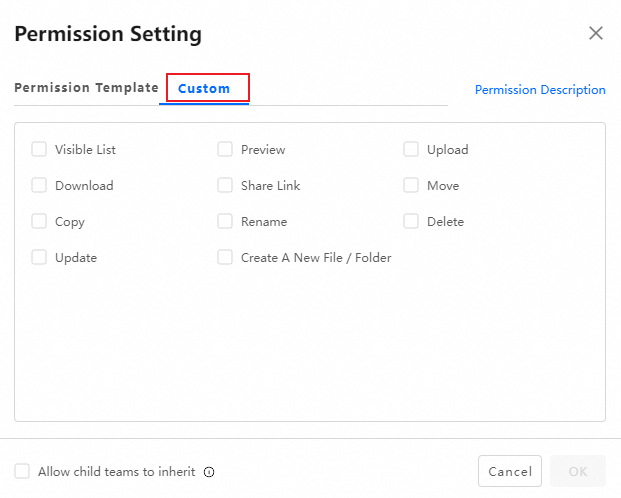Image resolution: width=621 pixels, height=498 pixels.
Task: Click the OK button
Action: click(578, 471)
